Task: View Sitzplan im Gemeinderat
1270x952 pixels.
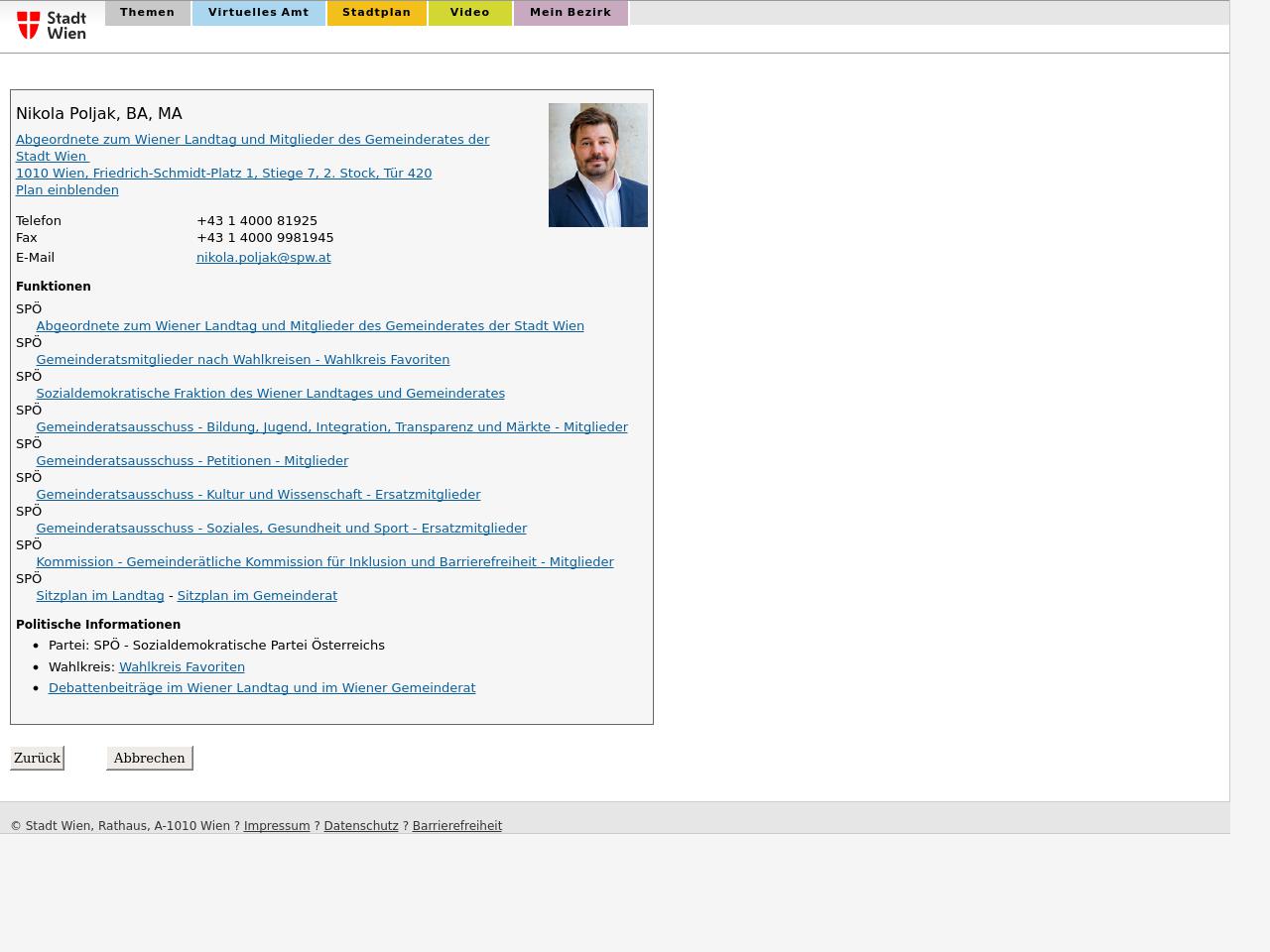Action: 257,596
